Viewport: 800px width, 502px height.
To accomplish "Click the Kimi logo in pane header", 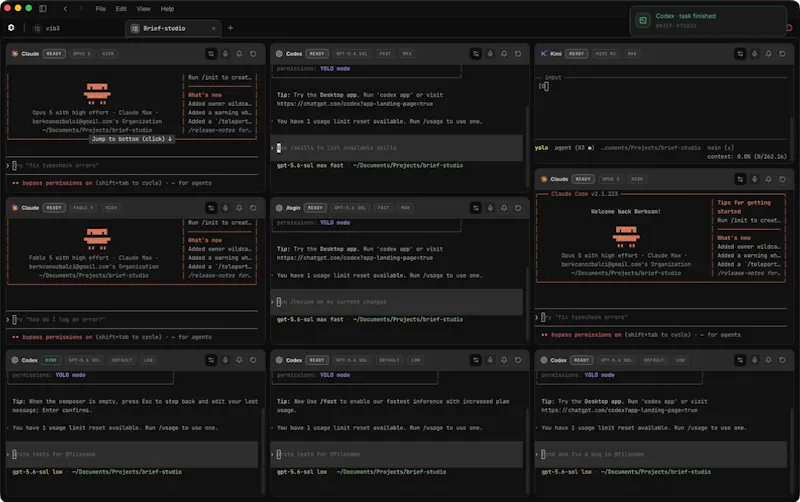I will 544,54.
